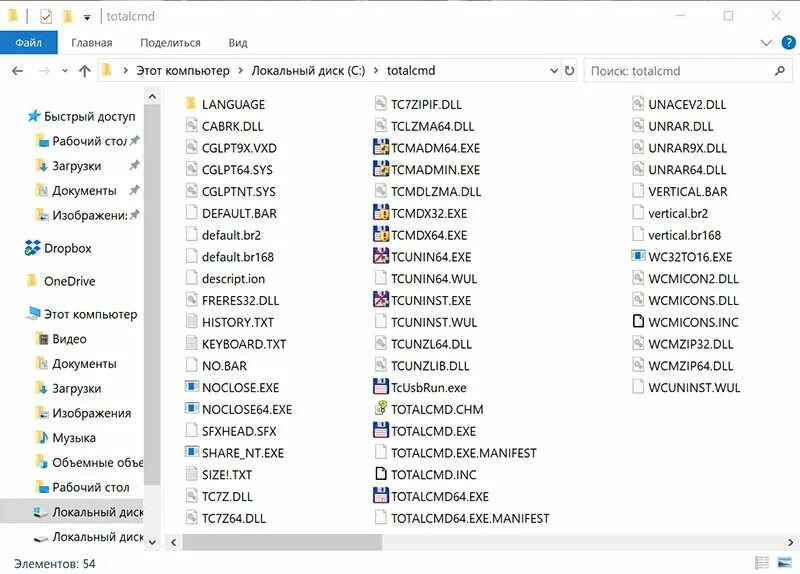This screenshot has height=574, width=800.
Task: Click the horizontal scrollbar thumb
Action: click(x=282, y=542)
